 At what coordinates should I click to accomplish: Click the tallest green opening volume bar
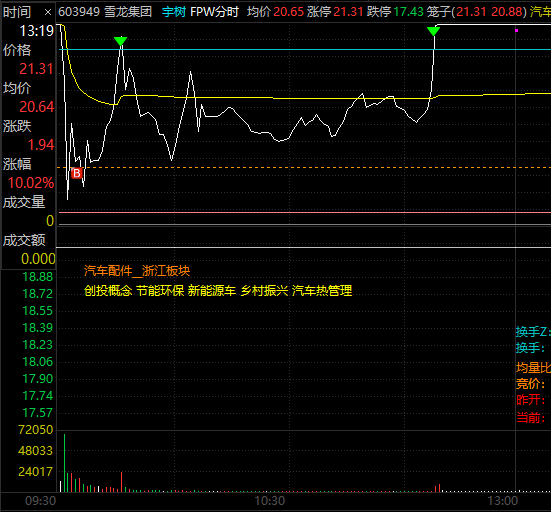click(x=65, y=463)
